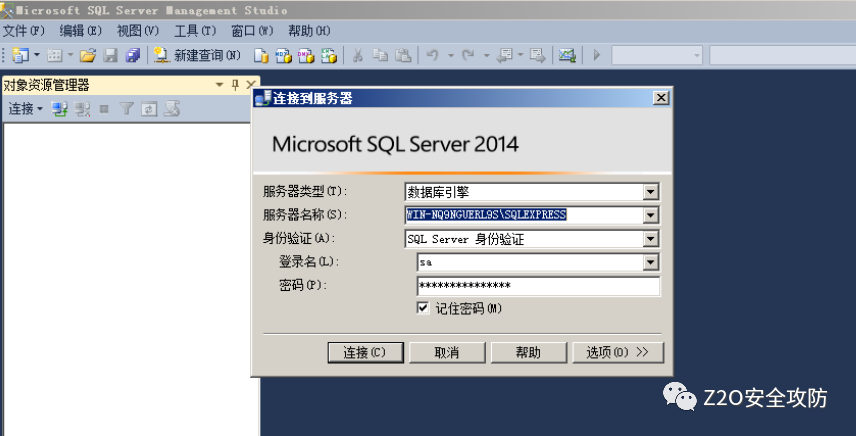Click the Stop square icon in Object Explorer
The height and width of the screenshot is (436, 856).
coord(104,109)
